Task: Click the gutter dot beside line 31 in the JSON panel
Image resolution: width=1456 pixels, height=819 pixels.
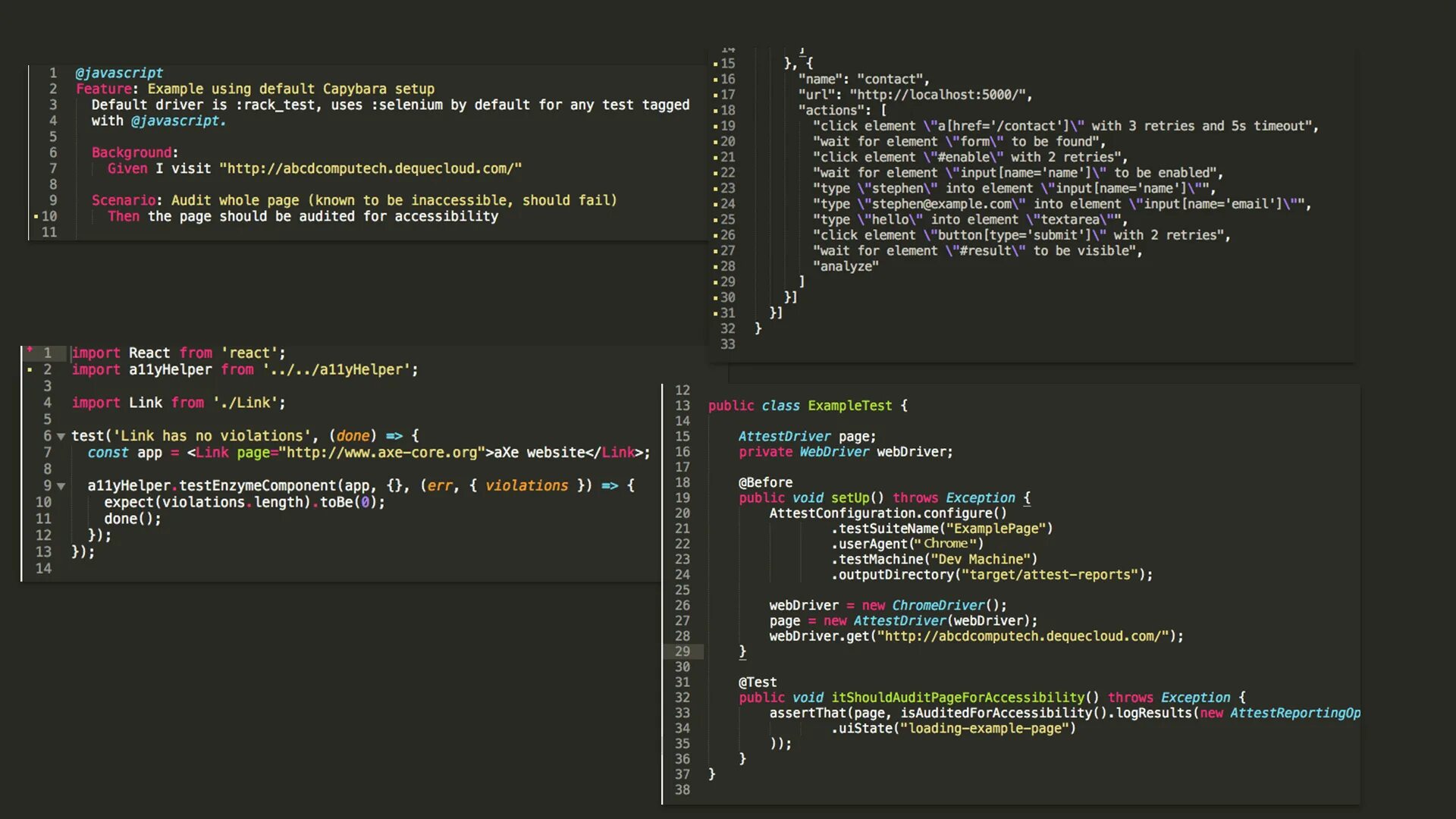Action: coord(715,314)
